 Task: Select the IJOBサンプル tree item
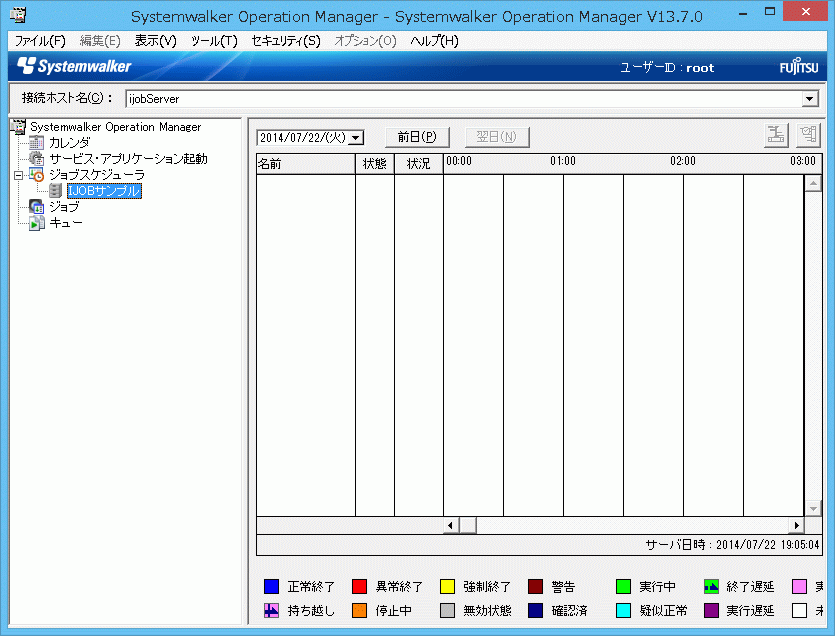pyautogui.click(x=103, y=190)
